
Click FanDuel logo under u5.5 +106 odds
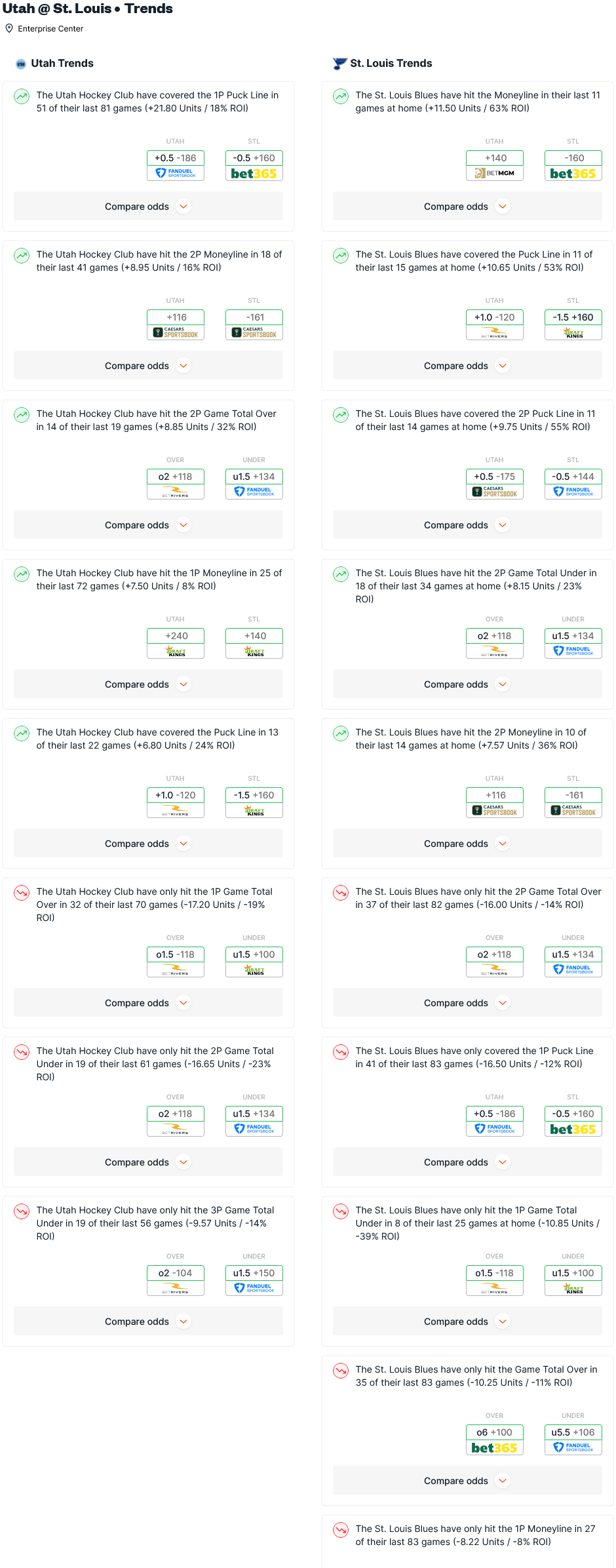(573, 1448)
